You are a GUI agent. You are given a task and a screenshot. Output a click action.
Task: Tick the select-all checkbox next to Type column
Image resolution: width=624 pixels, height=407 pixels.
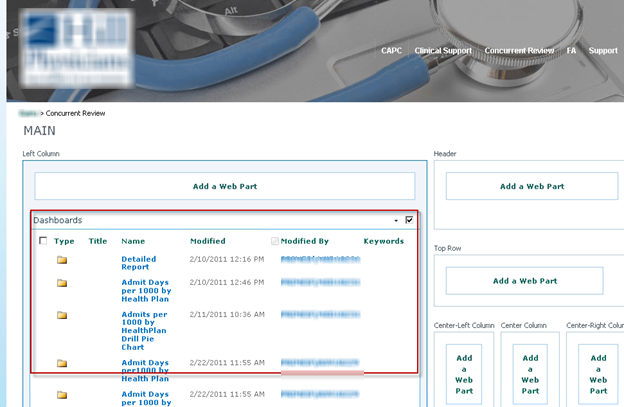pos(42,241)
